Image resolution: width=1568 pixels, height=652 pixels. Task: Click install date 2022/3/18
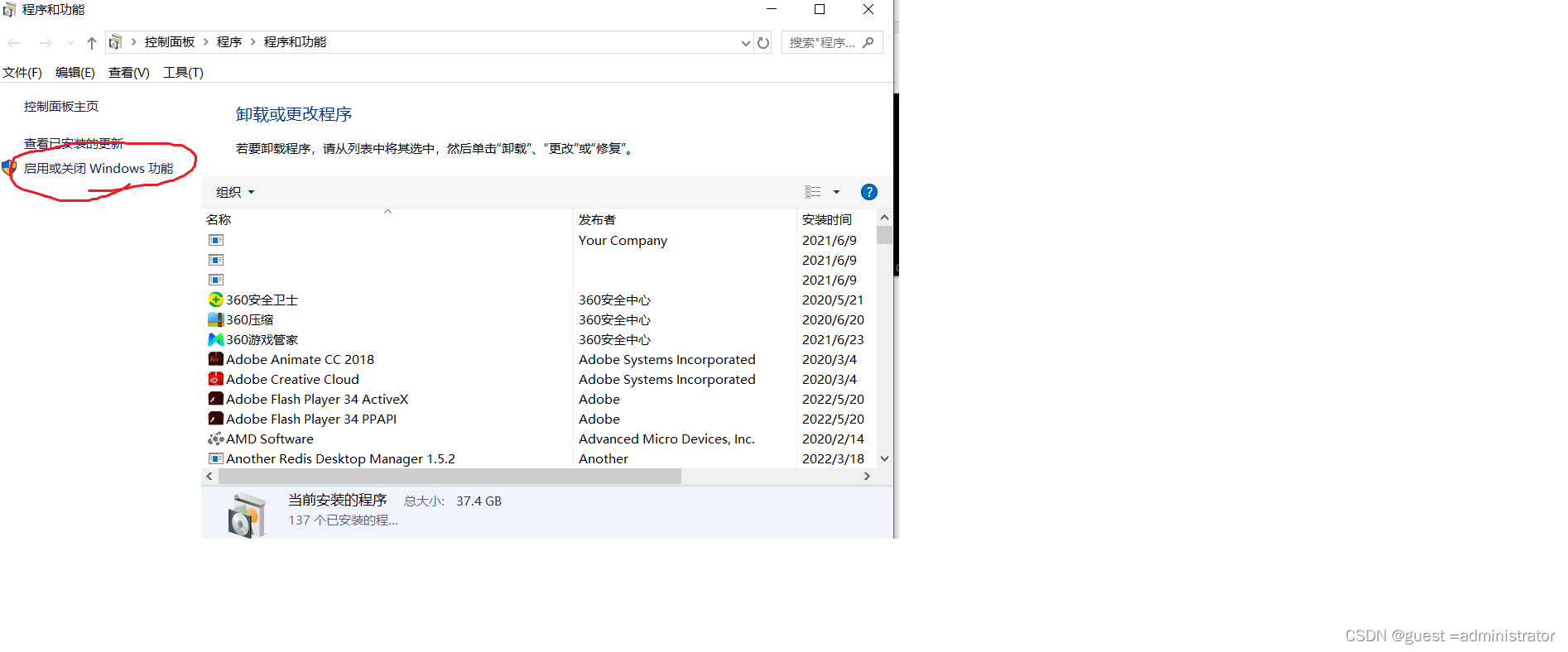pyautogui.click(x=833, y=458)
